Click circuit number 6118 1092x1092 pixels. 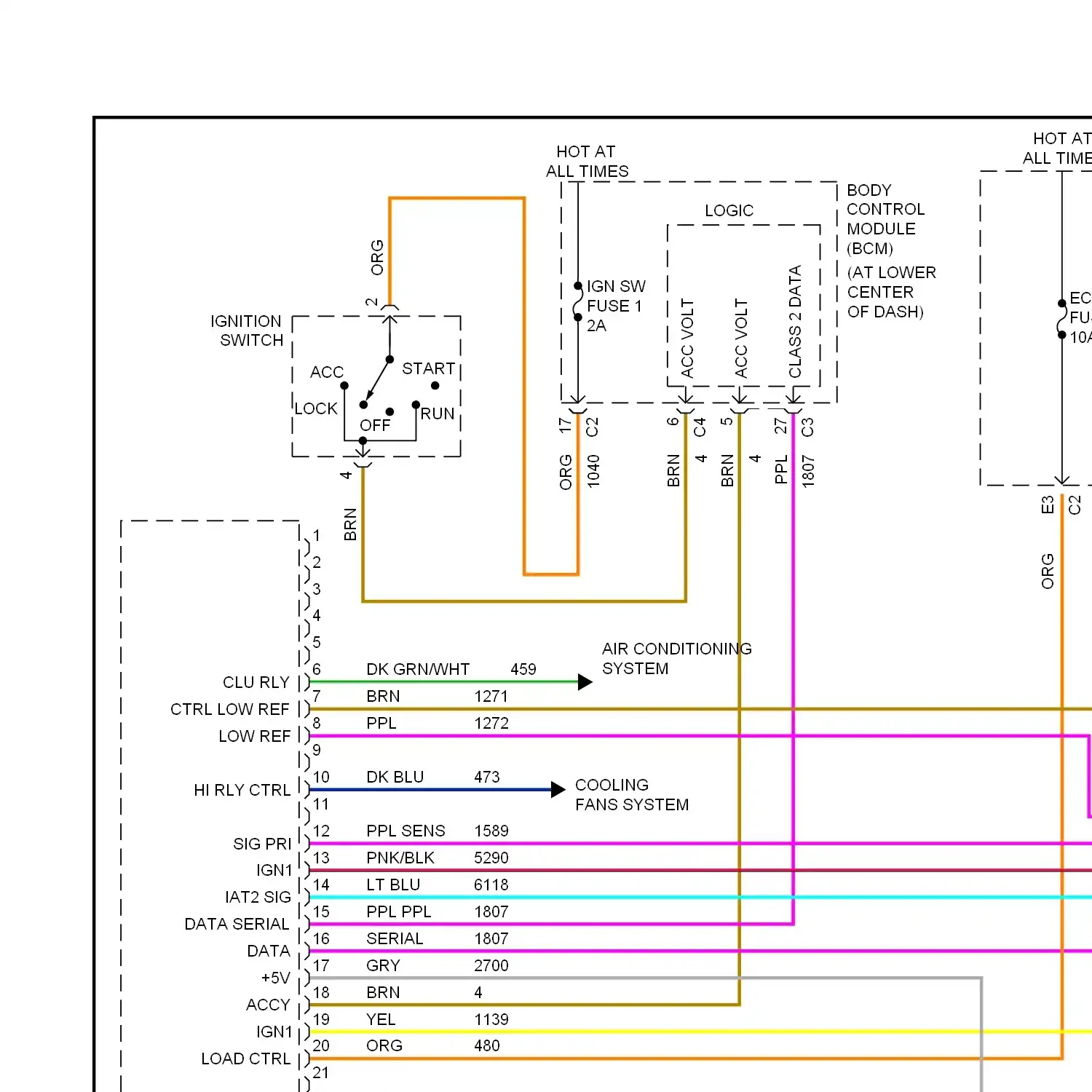(x=491, y=885)
